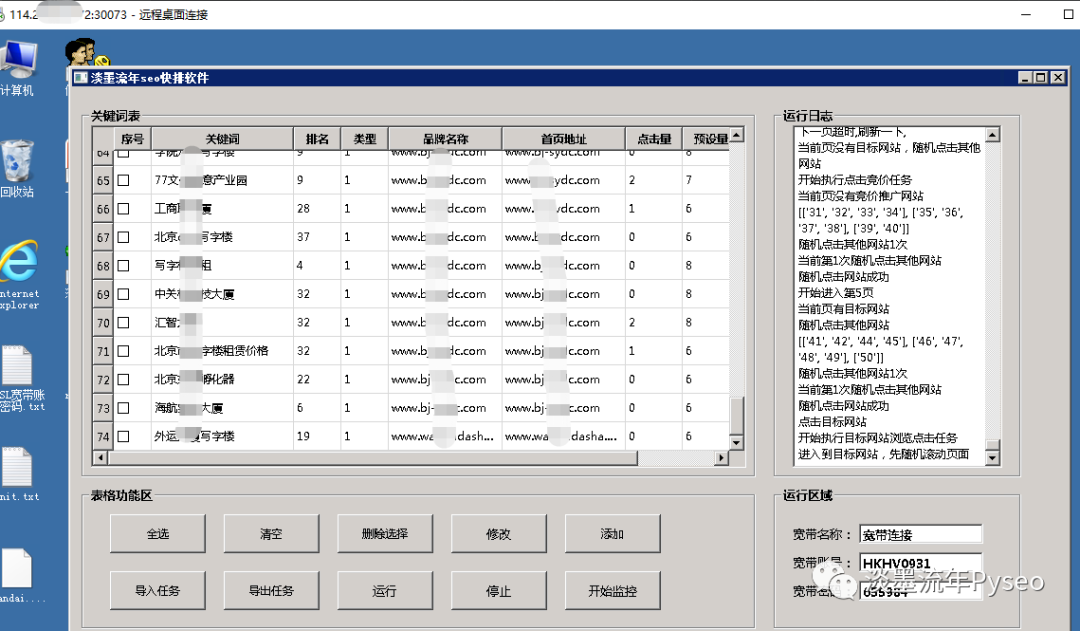The image size is (1080, 631).
Task: Start tasks with the 运行 button
Action: tap(385, 590)
